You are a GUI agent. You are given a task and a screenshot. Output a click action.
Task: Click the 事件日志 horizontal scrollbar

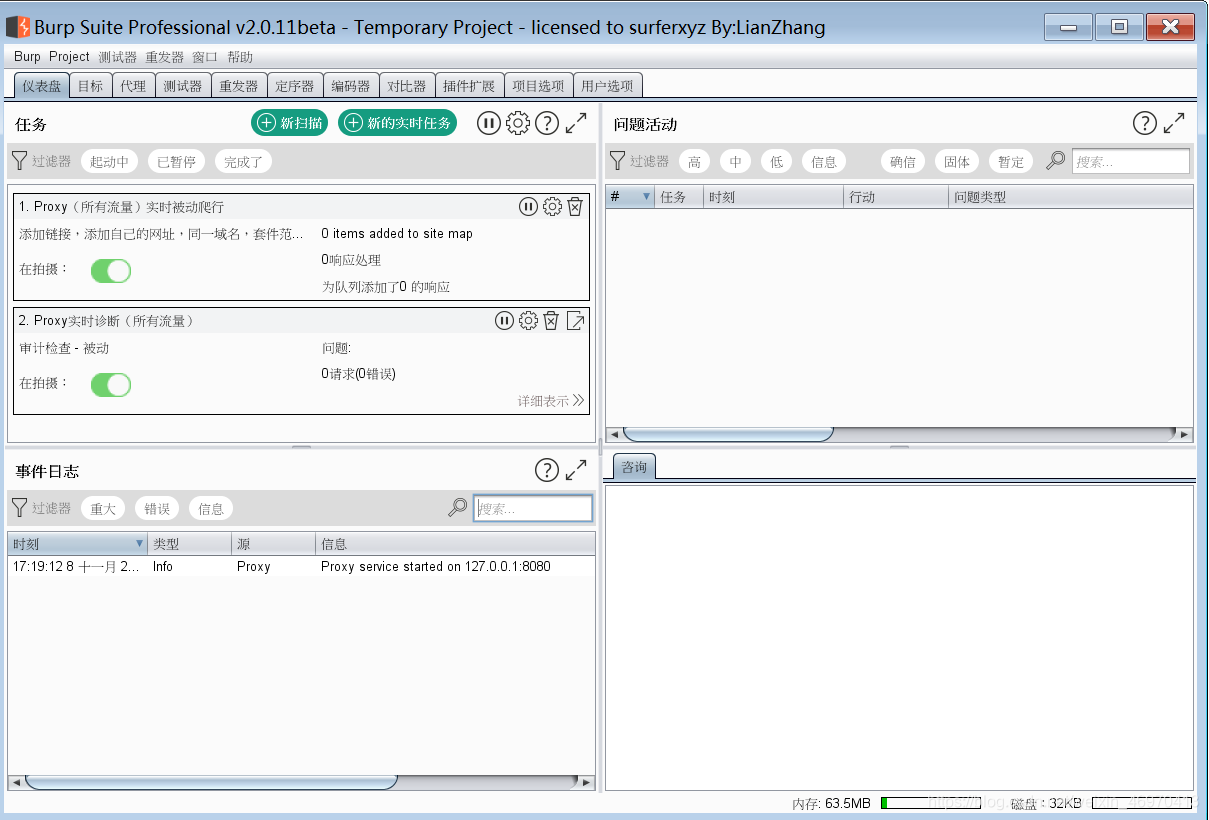(x=210, y=782)
